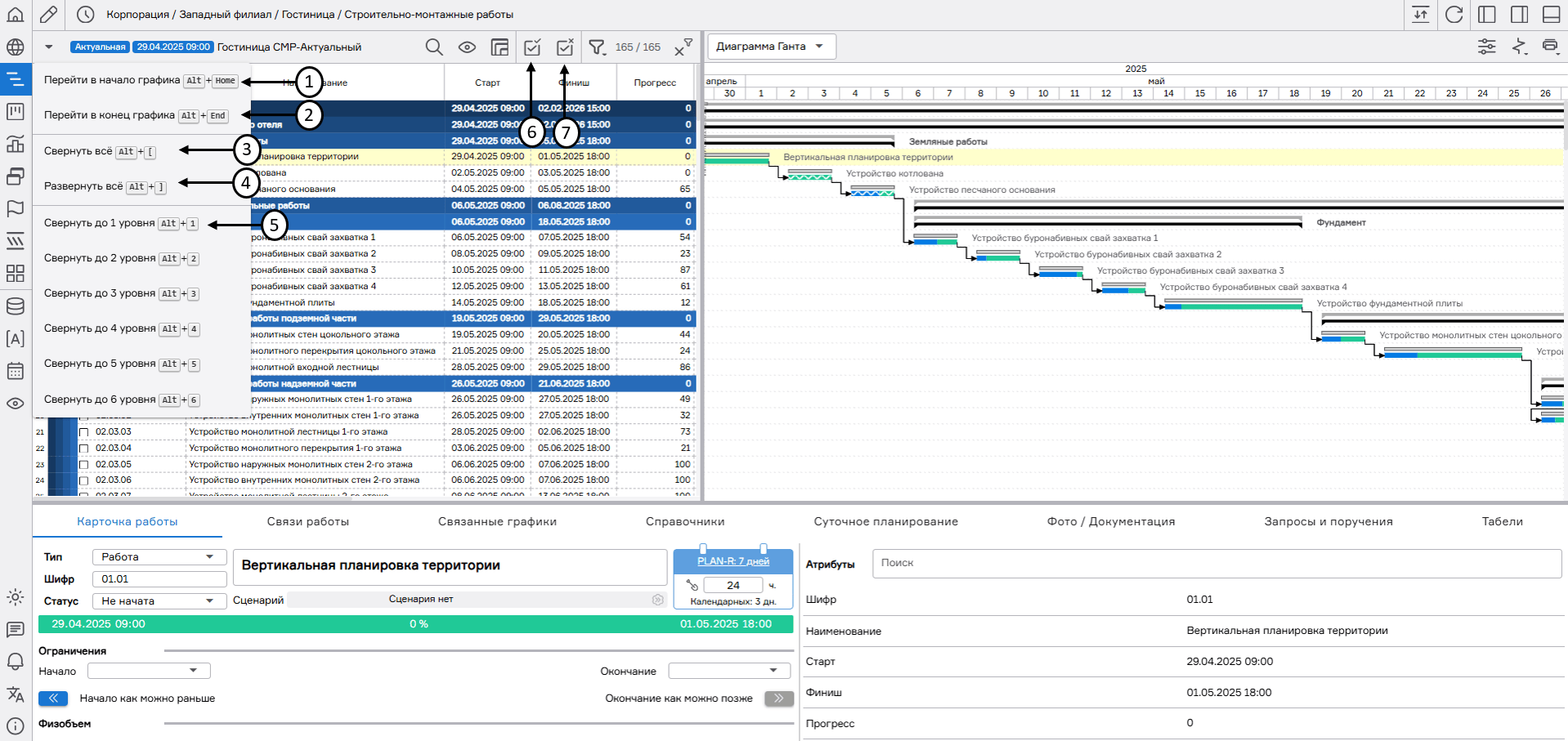Open the Диаграмма Ганта dropdown
Screen dimensions: 1568x741
[x=771, y=47]
